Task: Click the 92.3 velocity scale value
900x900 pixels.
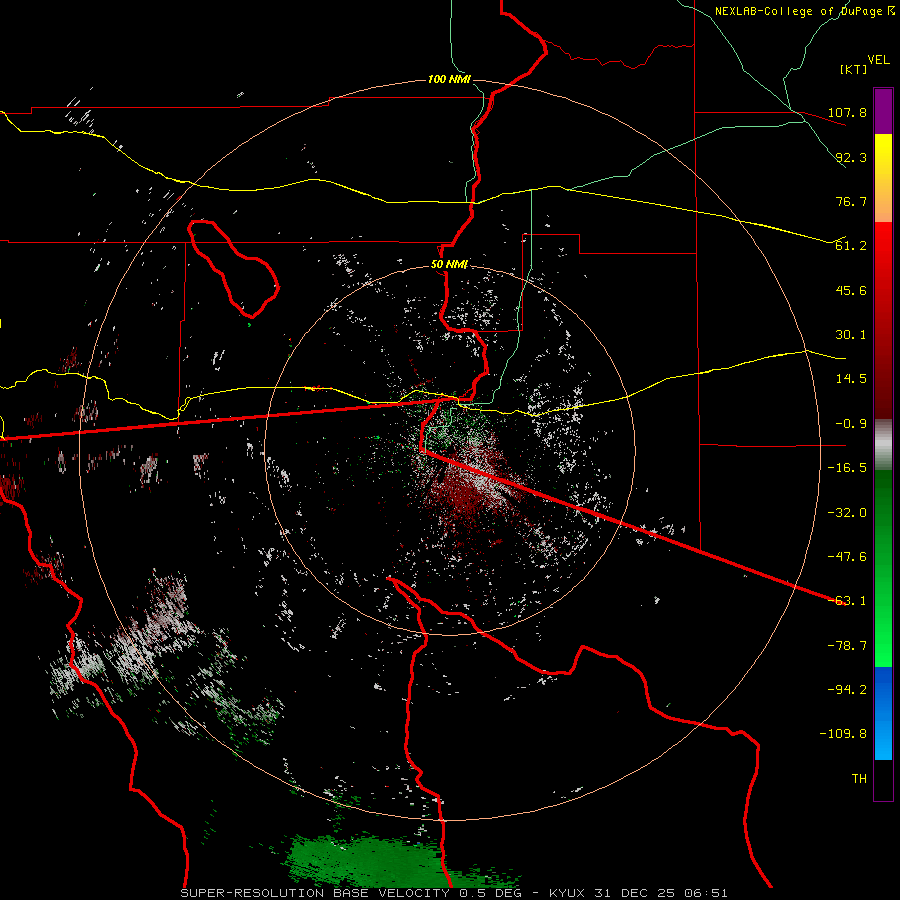Action: tap(851, 157)
